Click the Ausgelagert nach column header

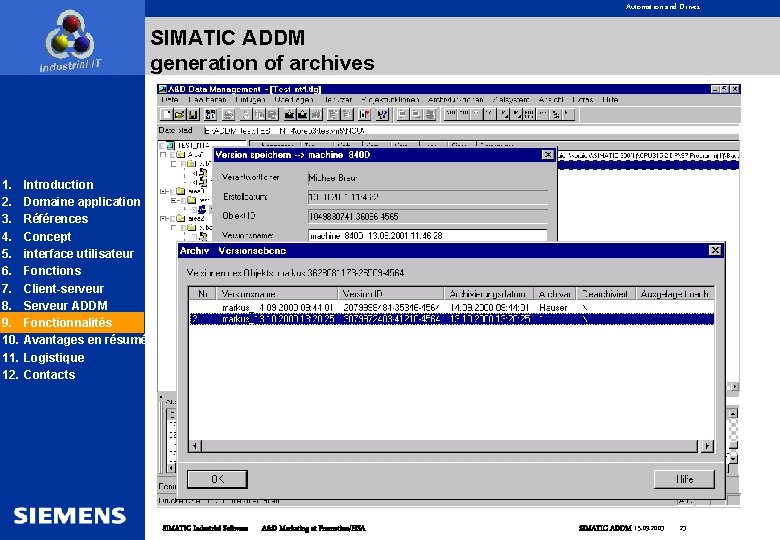pyautogui.click(x=675, y=294)
